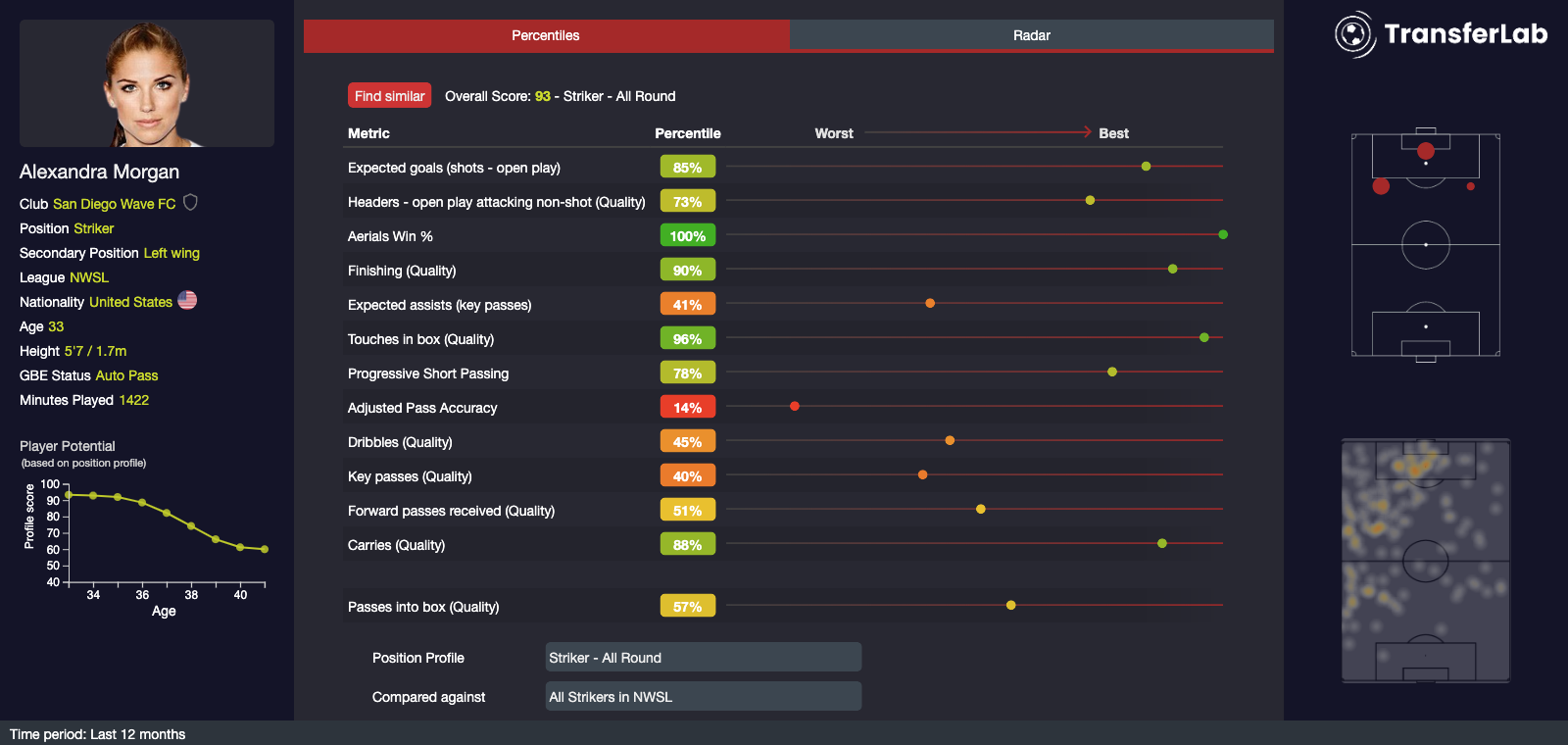Click the Expected goals percentile slider marker
The height and width of the screenshot is (745, 1568).
pyautogui.click(x=1146, y=167)
